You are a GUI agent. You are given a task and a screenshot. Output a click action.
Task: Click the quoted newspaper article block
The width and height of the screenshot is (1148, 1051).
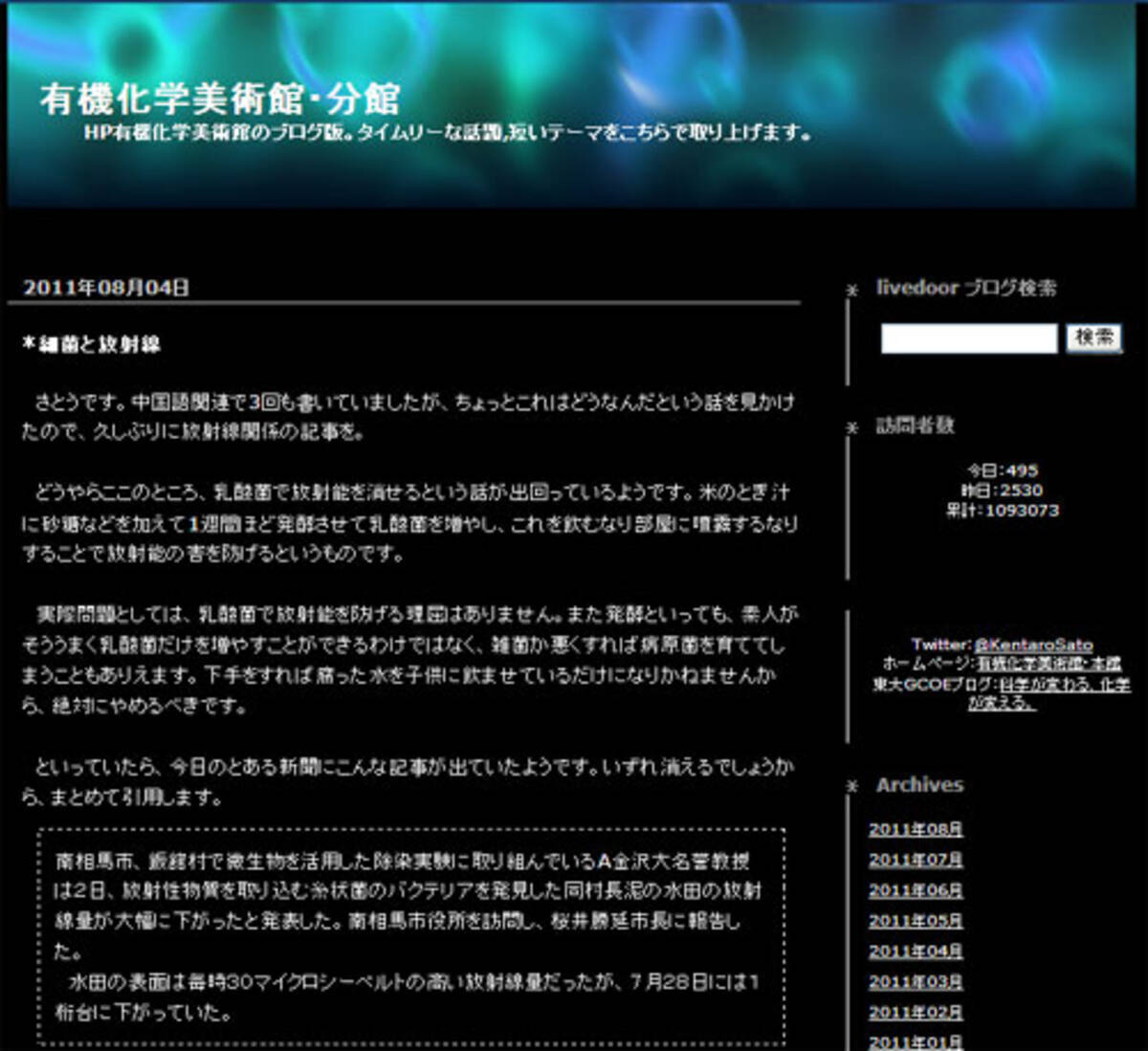click(411, 935)
